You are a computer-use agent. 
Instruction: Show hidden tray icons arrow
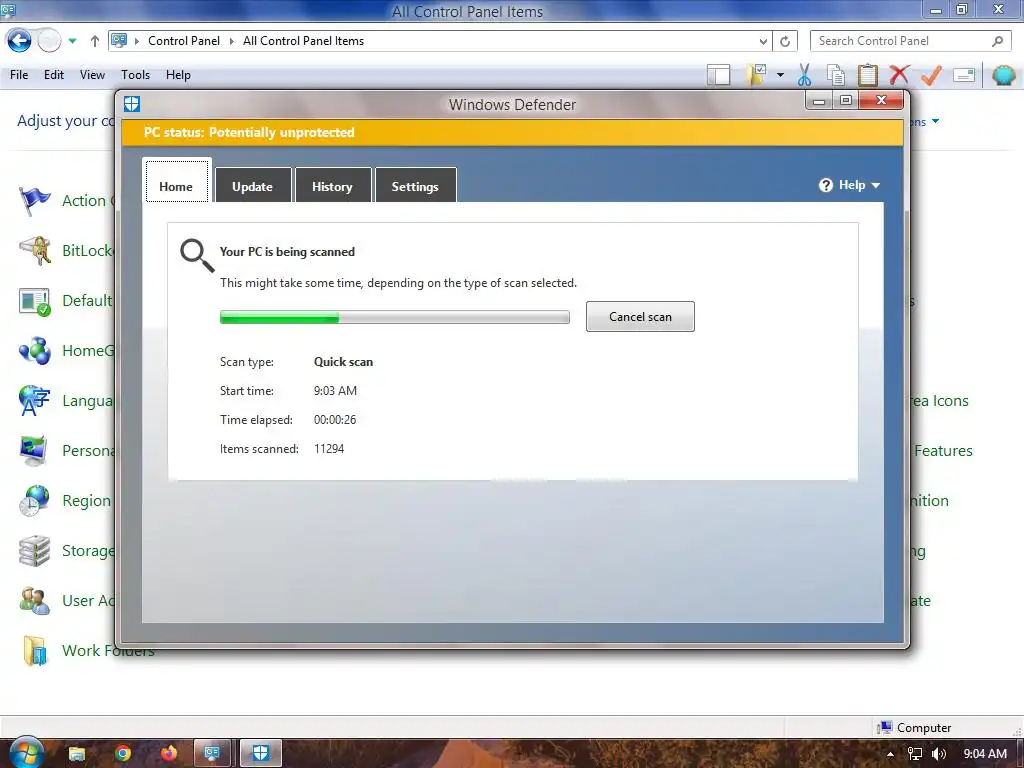pyautogui.click(x=890, y=754)
